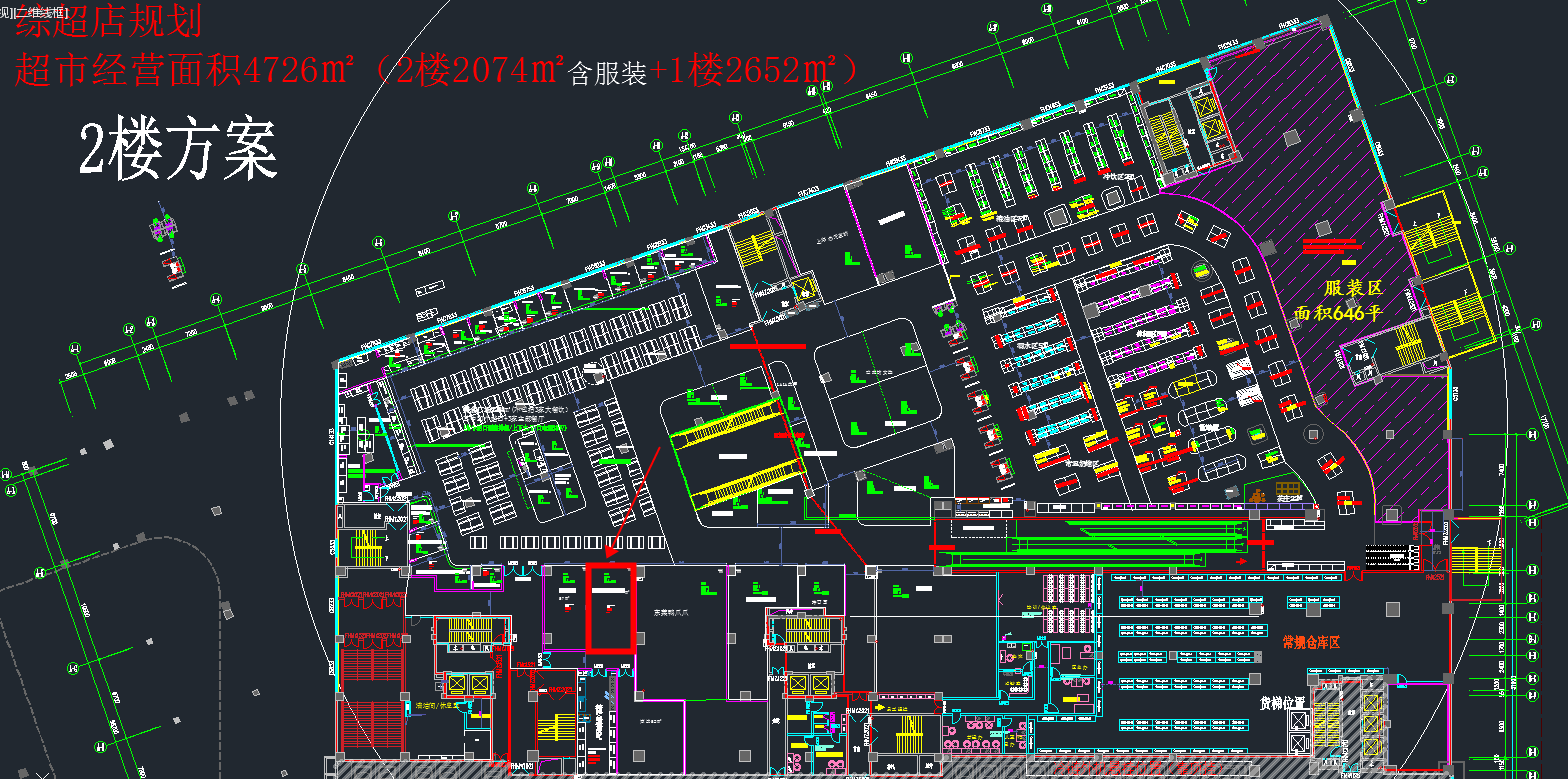Click the circled column symbol in clothing zone
Screen dimensions: 1568x779
(x=1312, y=435)
